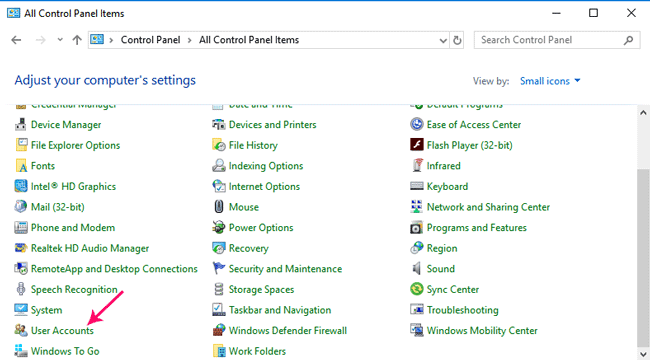The height and width of the screenshot is (360, 650).
Task: Refresh the address bar view
Action: (457, 40)
